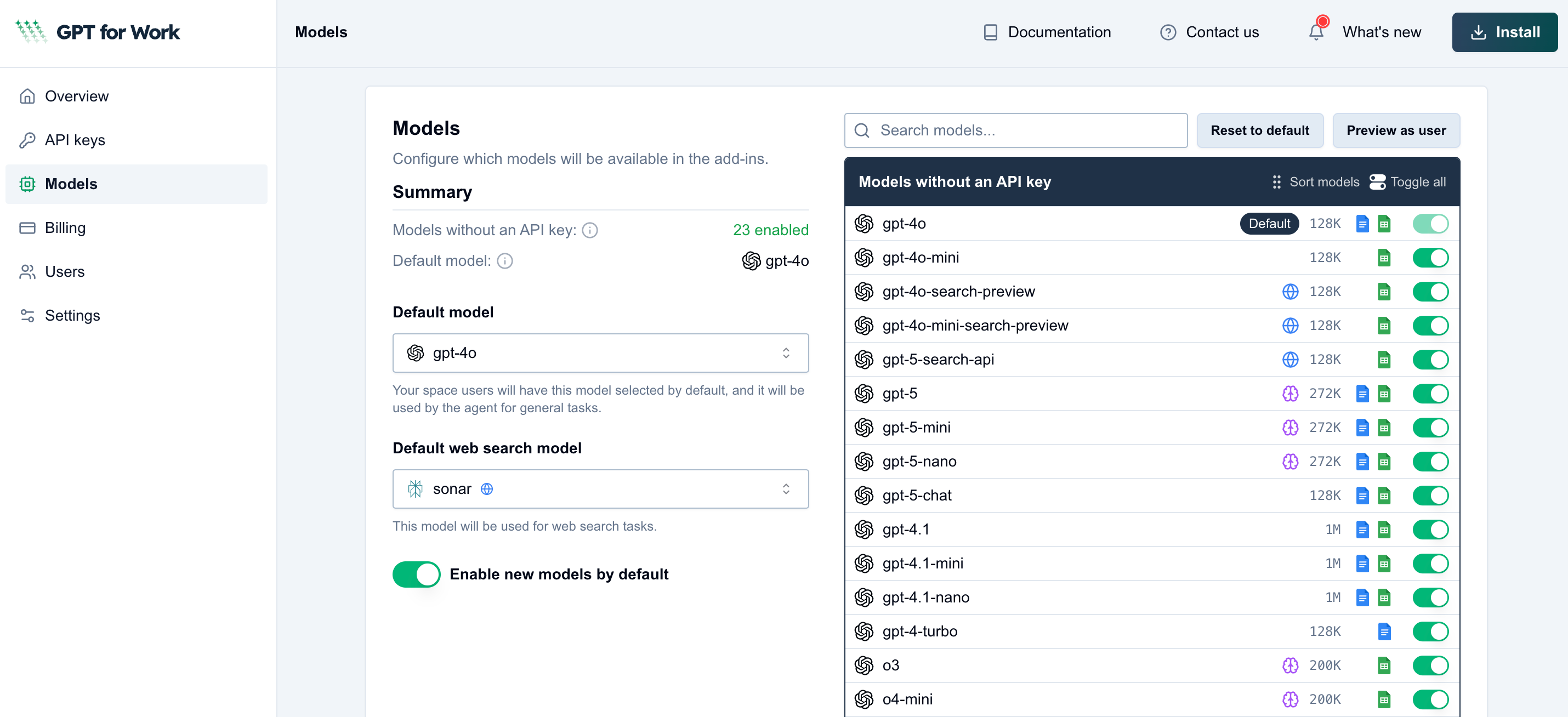Open the Default model gpt-4o dropdown
Viewport: 1568px width, 717px height.
(600, 353)
